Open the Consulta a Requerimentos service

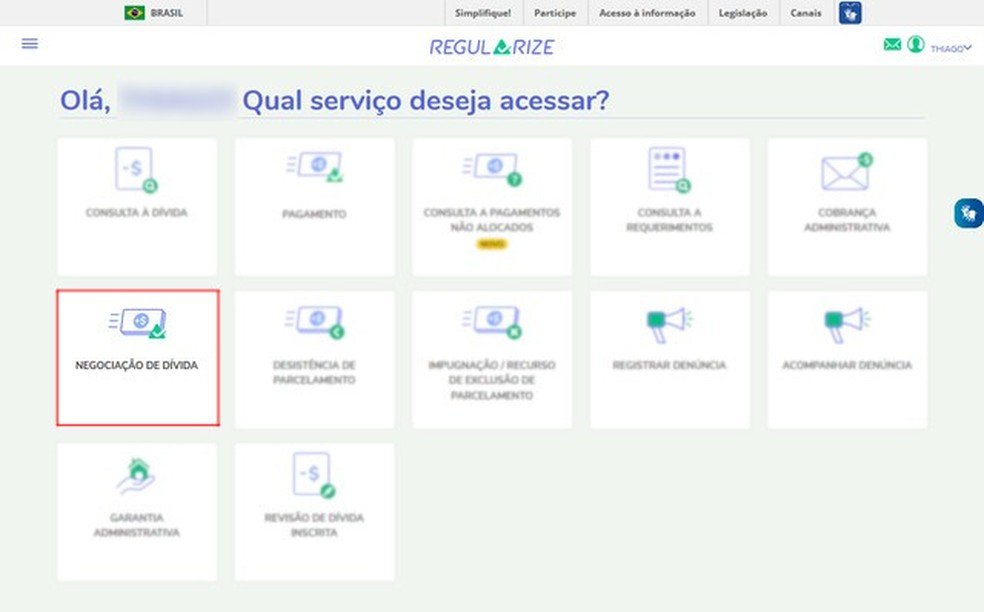pyautogui.click(x=669, y=207)
